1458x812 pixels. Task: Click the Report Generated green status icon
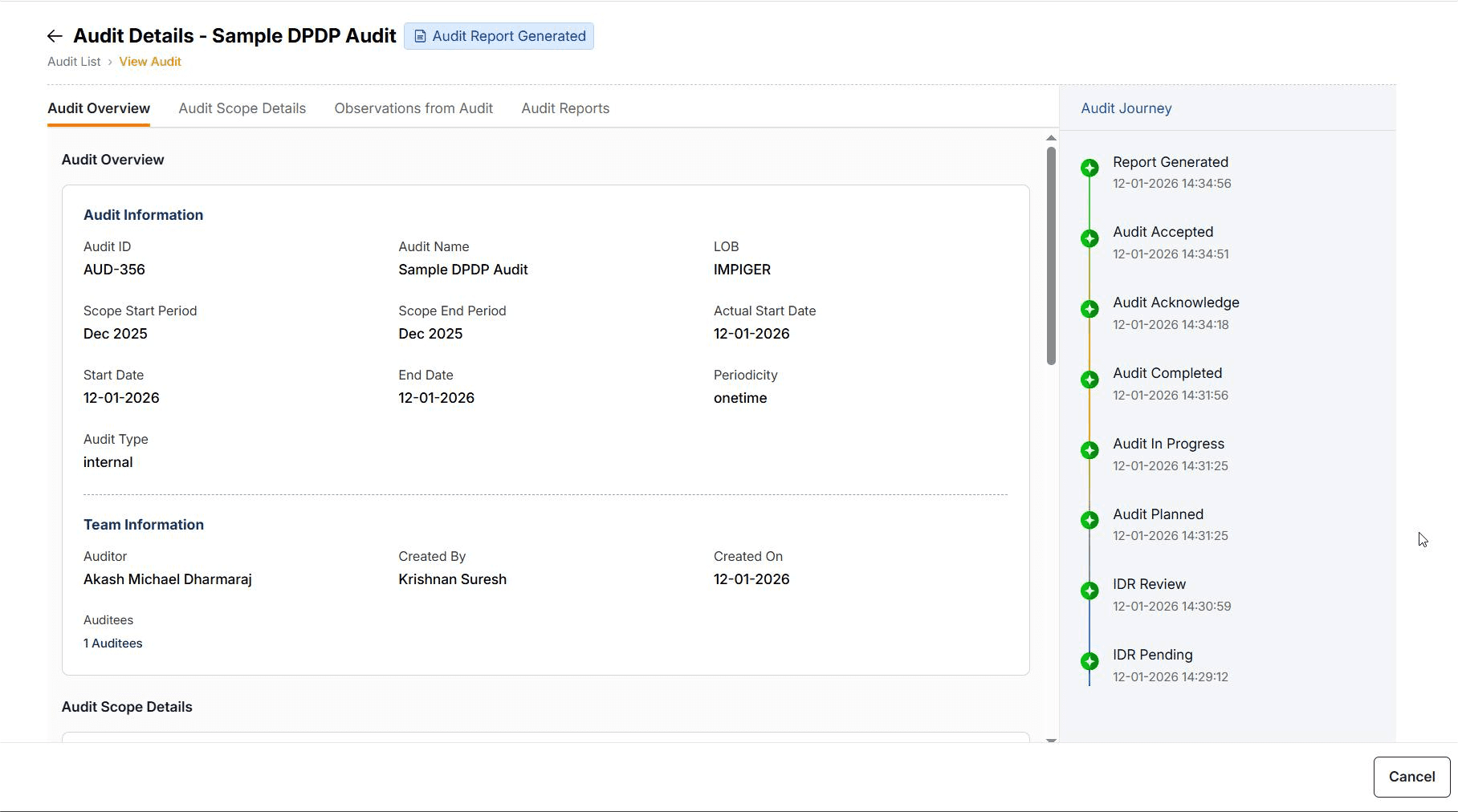(1089, 168)
